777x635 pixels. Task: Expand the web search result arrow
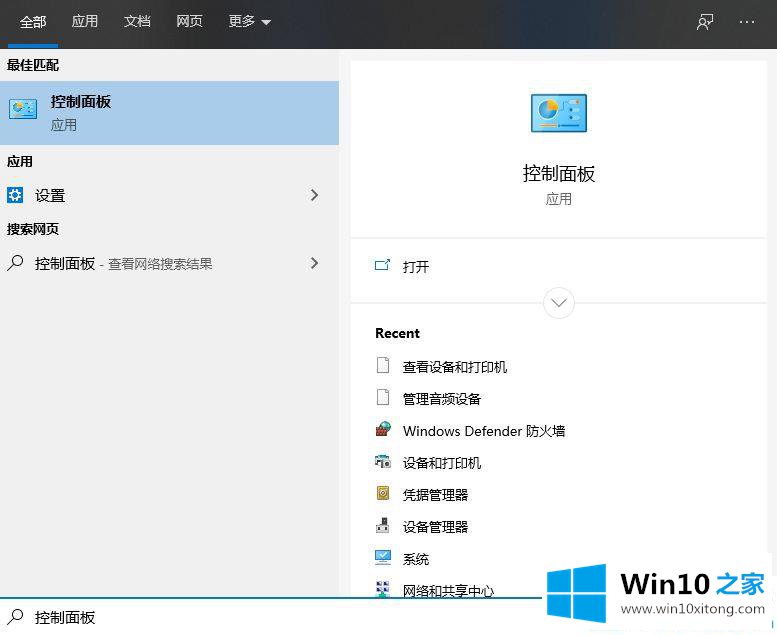click(314, 263)
